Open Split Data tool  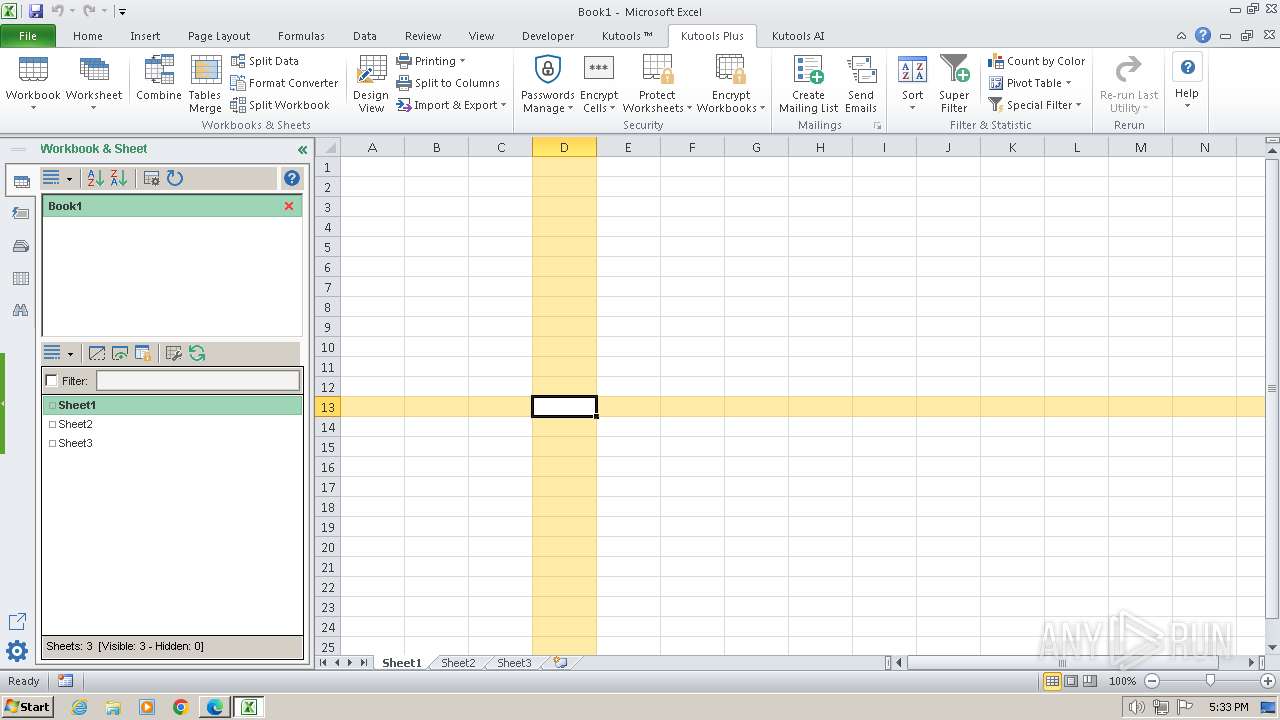265,61
